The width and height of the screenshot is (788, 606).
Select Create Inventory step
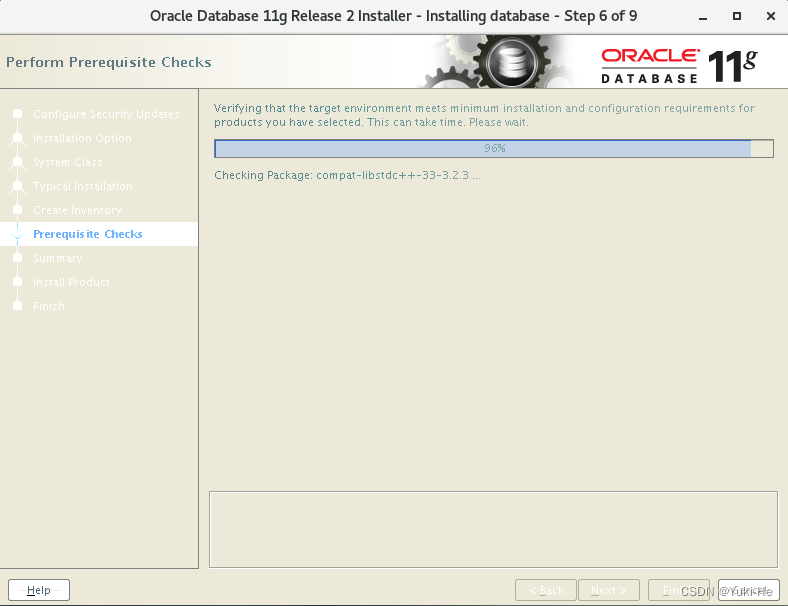pos(77,210)
